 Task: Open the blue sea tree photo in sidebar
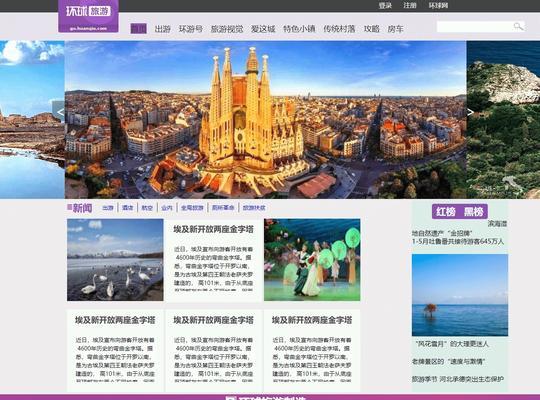click(460, 295)
